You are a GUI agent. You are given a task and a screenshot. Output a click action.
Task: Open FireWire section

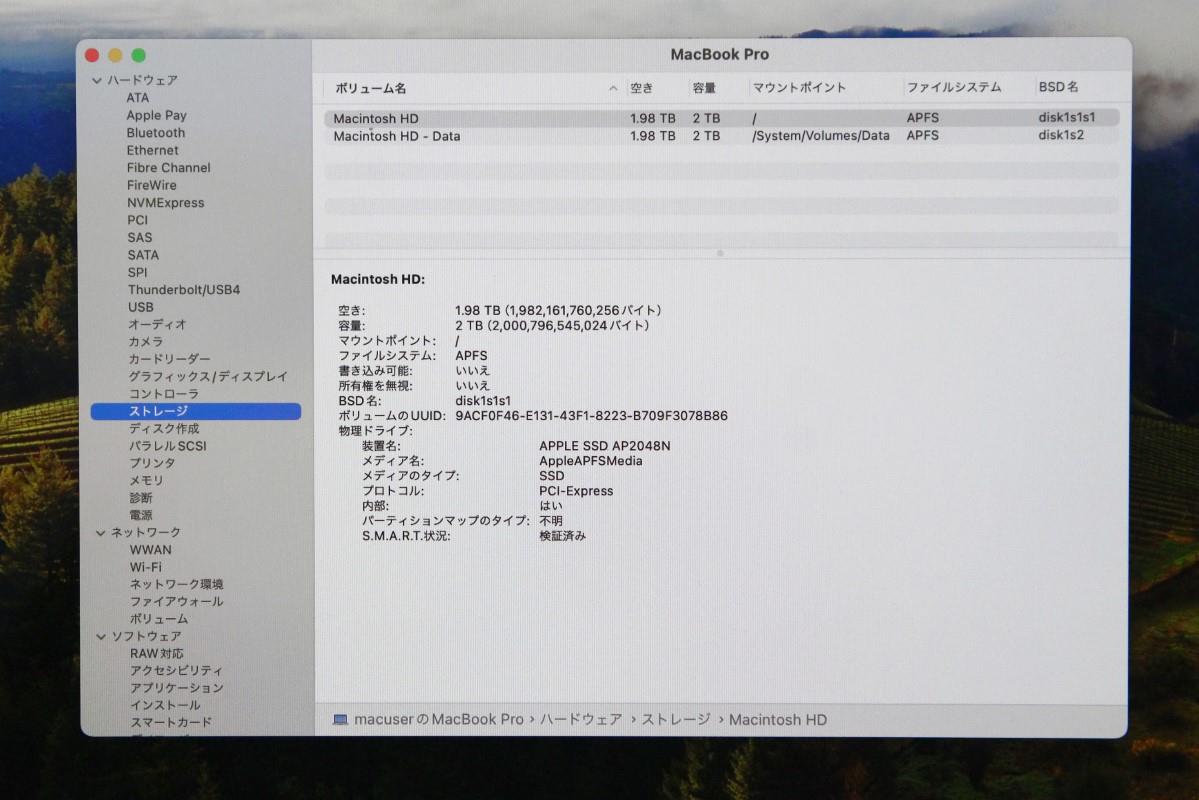coord(151,185)
